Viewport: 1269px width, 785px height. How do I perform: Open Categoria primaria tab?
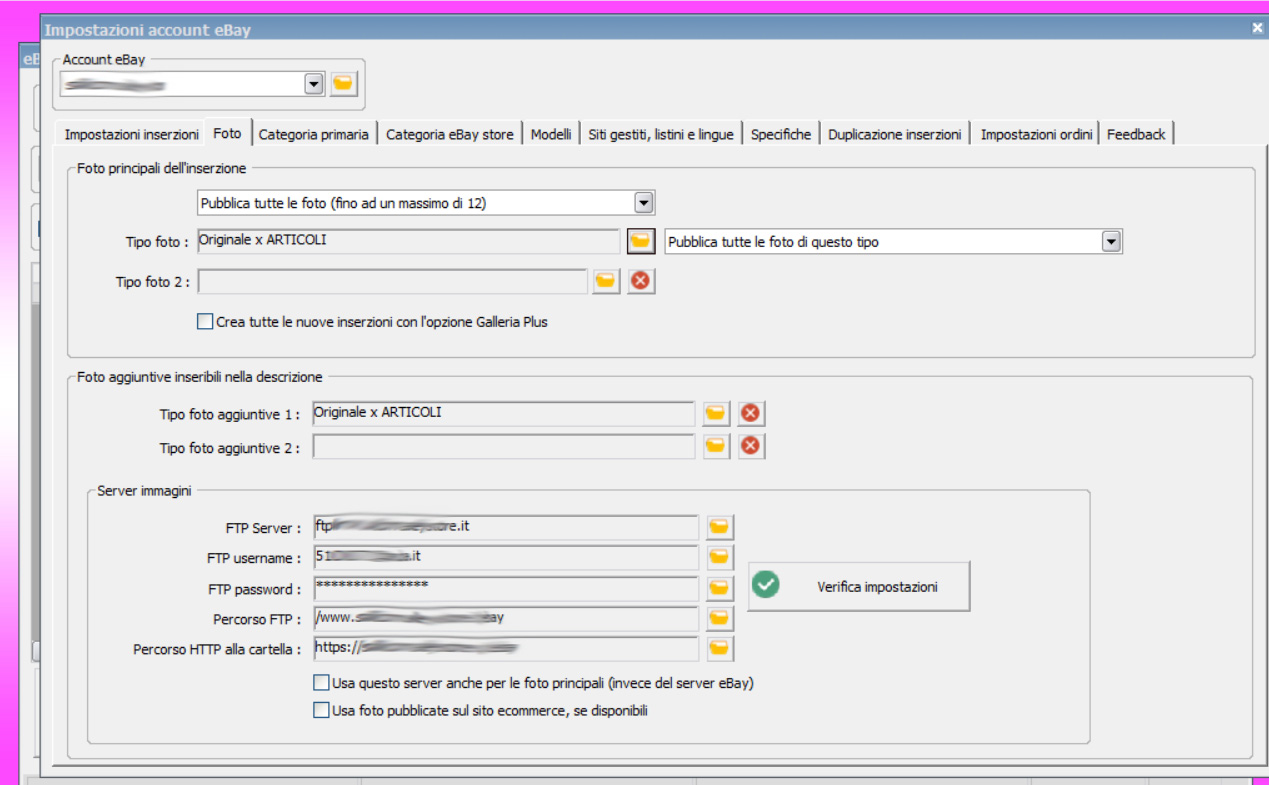point(314,134)
